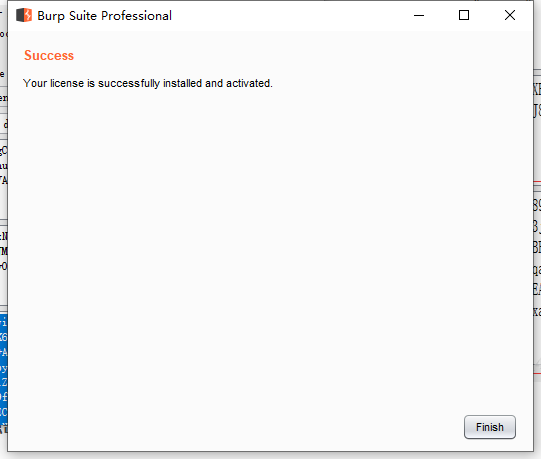Click the word successfully in the message

(129, 83)
